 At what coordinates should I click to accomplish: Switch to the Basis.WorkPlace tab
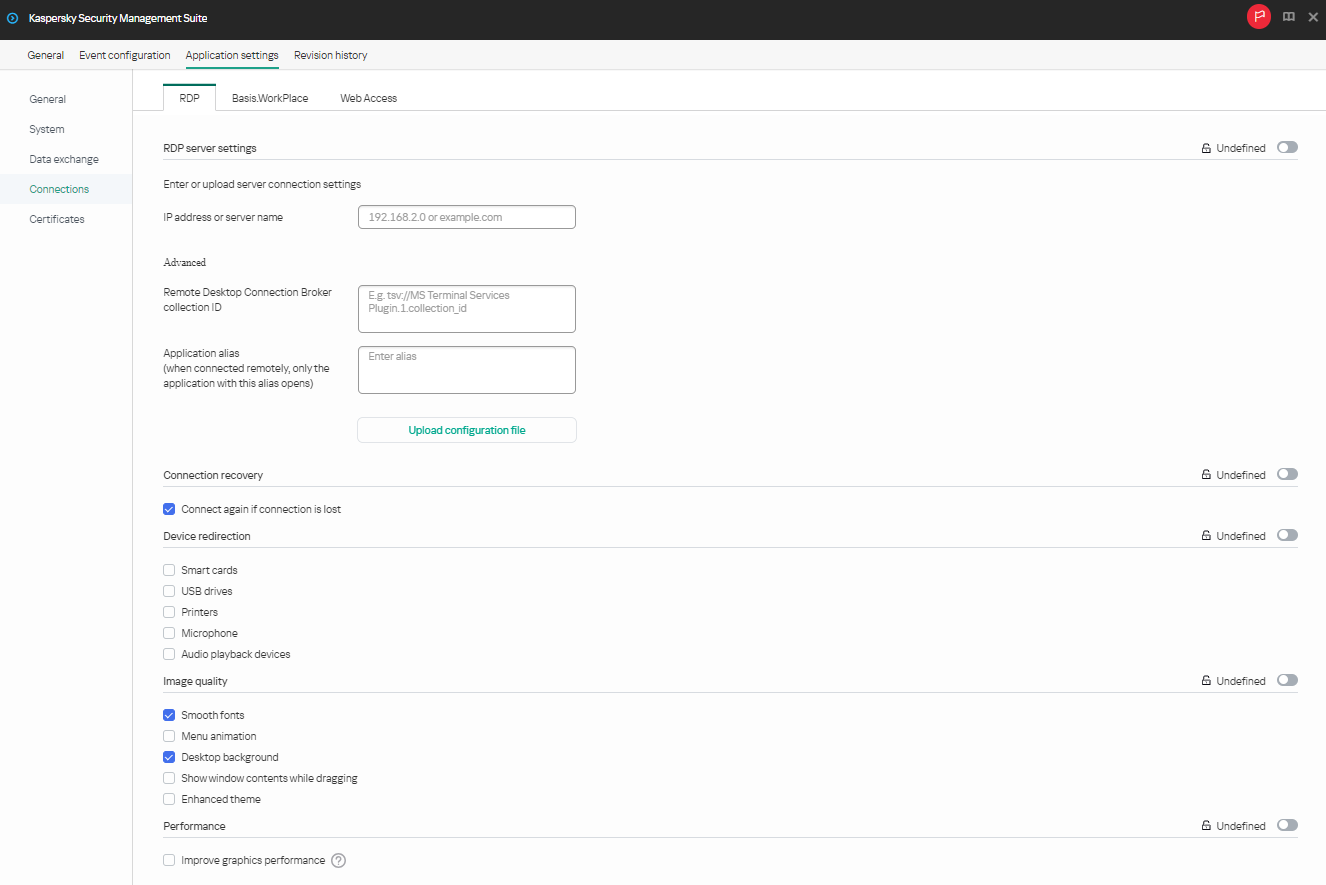270,98
